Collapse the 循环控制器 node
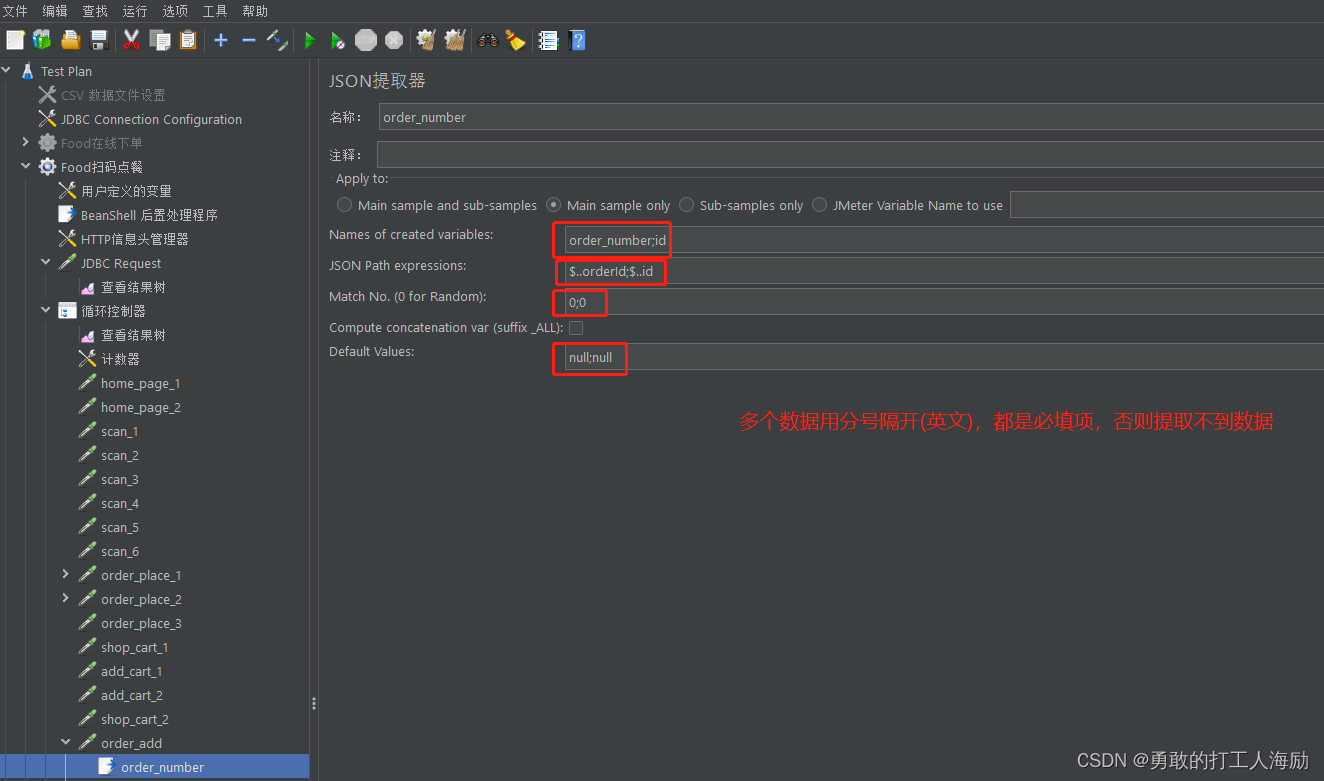The height and width of the screenshot is (781, 1324). click(x=46, y=311)
